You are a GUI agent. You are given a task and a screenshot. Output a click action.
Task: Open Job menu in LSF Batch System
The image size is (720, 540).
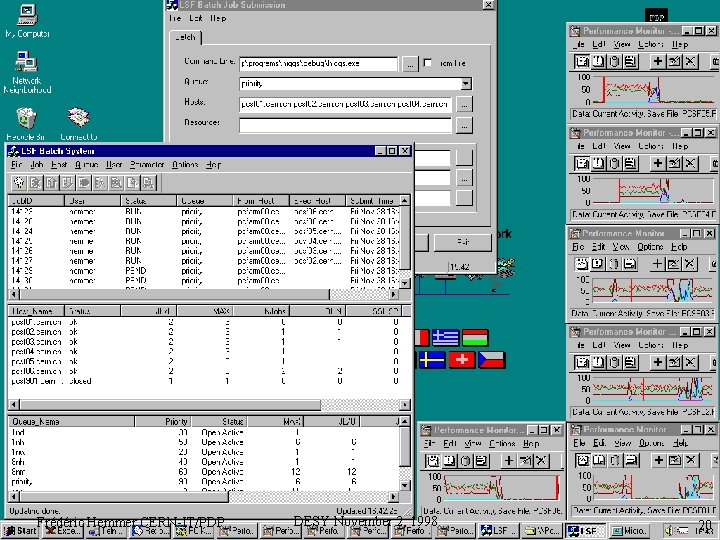[x=37, y=164]
